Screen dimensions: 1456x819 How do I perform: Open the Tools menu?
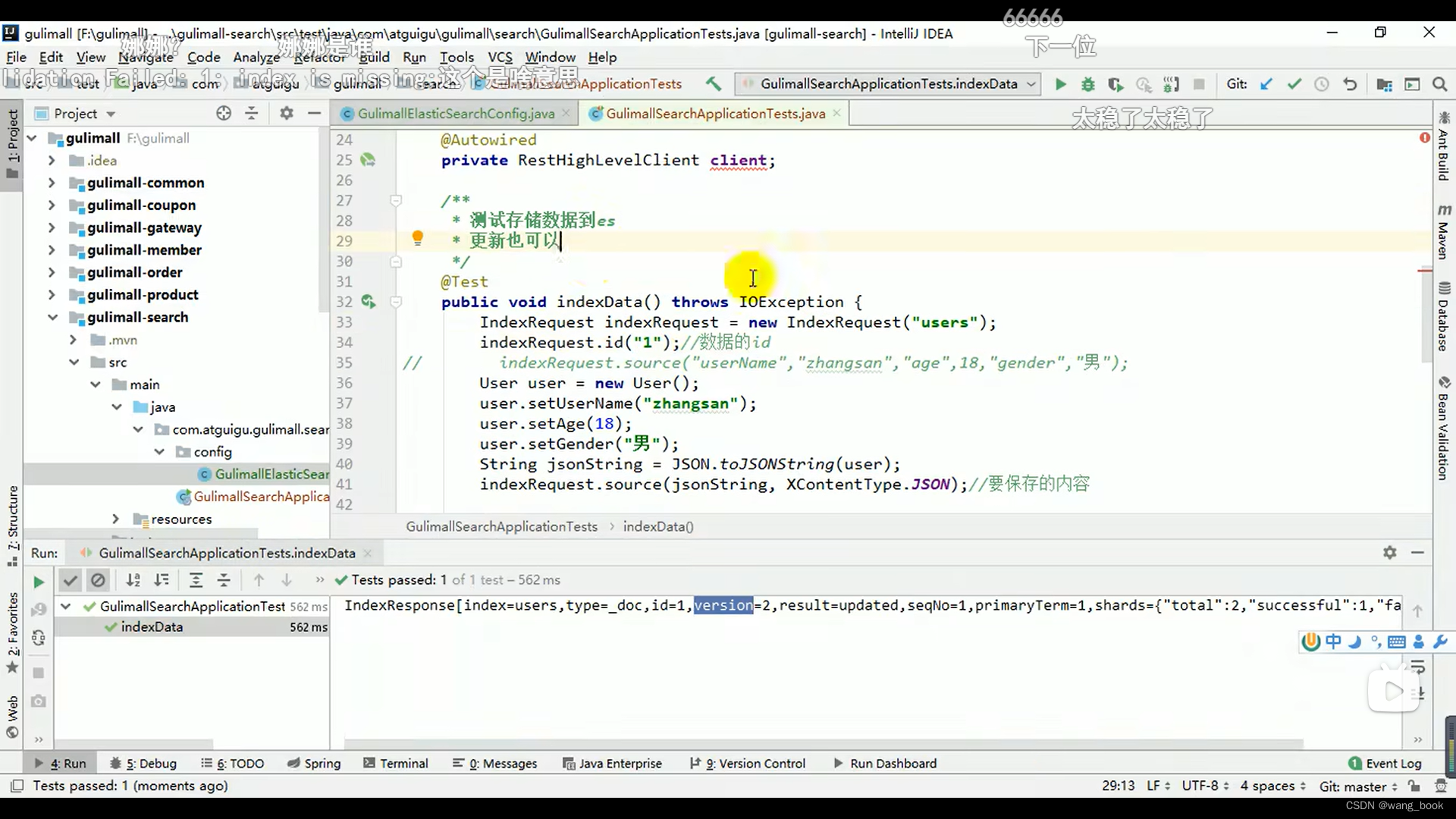(x=457, y=57)
